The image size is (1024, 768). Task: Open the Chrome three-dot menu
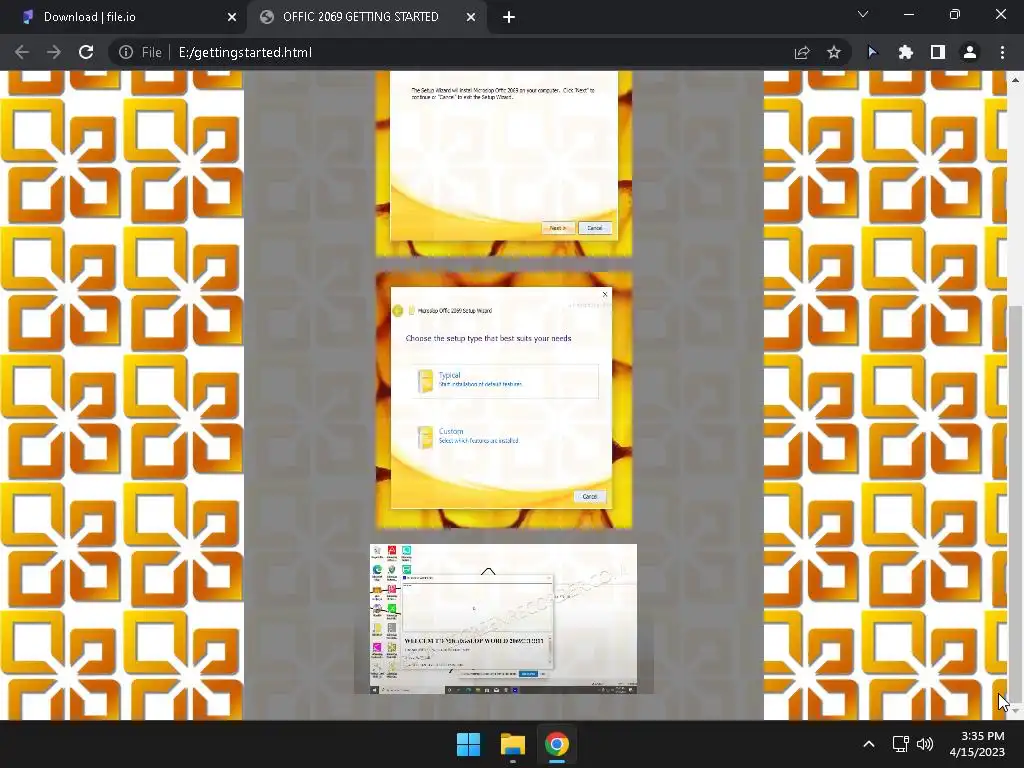pos(1002,52)
